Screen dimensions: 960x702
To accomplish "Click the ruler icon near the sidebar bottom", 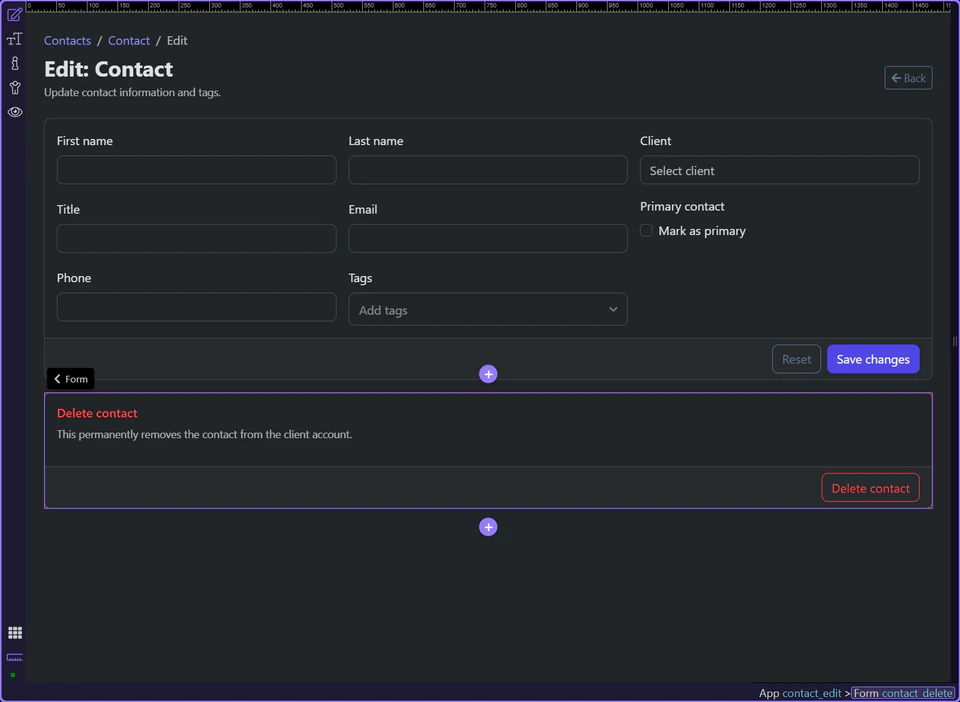I will [x=14, y=658].
